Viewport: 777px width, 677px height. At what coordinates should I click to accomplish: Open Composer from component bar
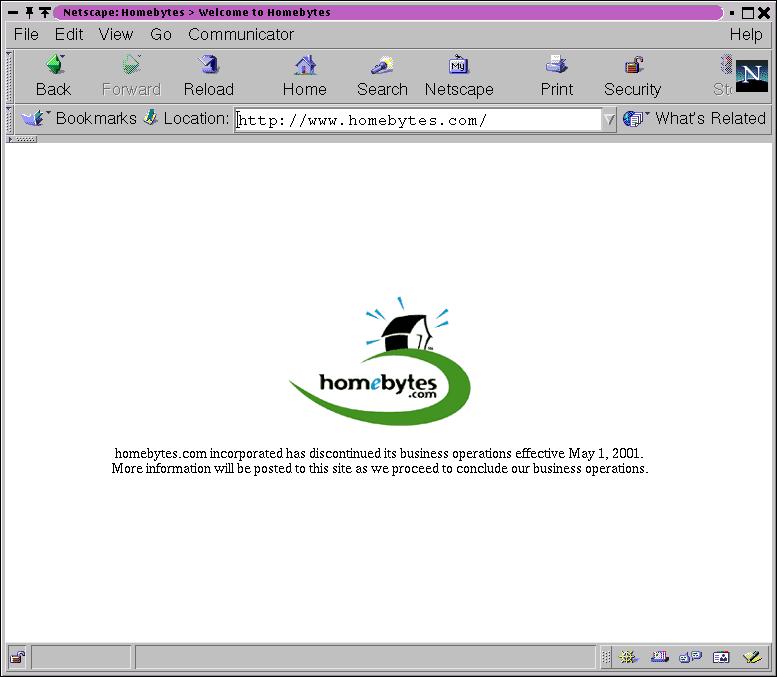tap(752, 657)
